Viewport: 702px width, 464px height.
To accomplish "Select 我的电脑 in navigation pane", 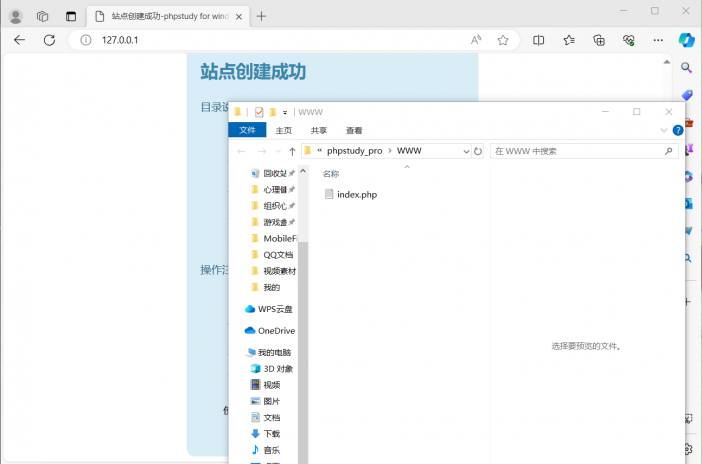I will point(268,352).
